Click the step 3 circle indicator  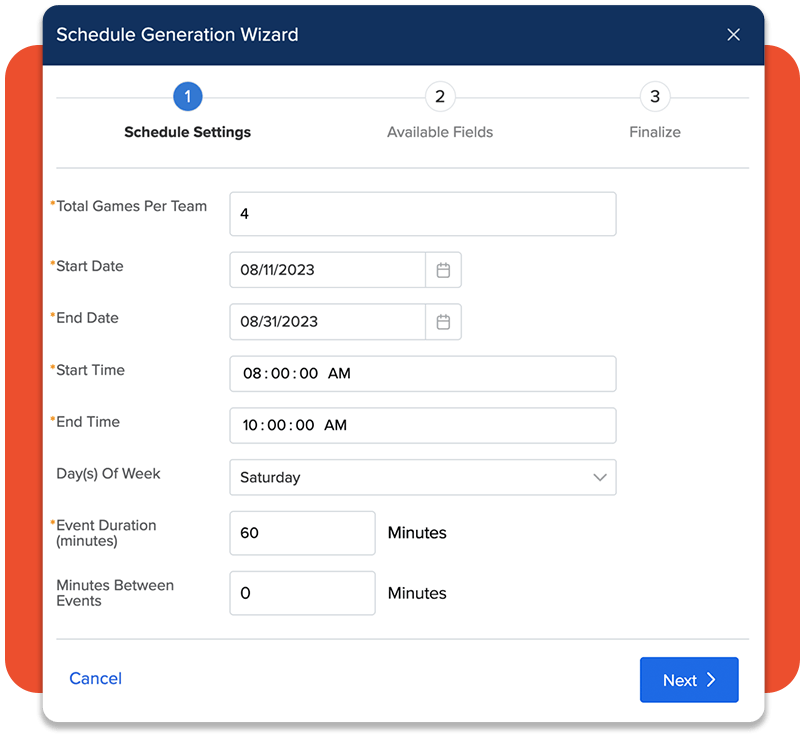pyautogui.click(x=655, y=96)
